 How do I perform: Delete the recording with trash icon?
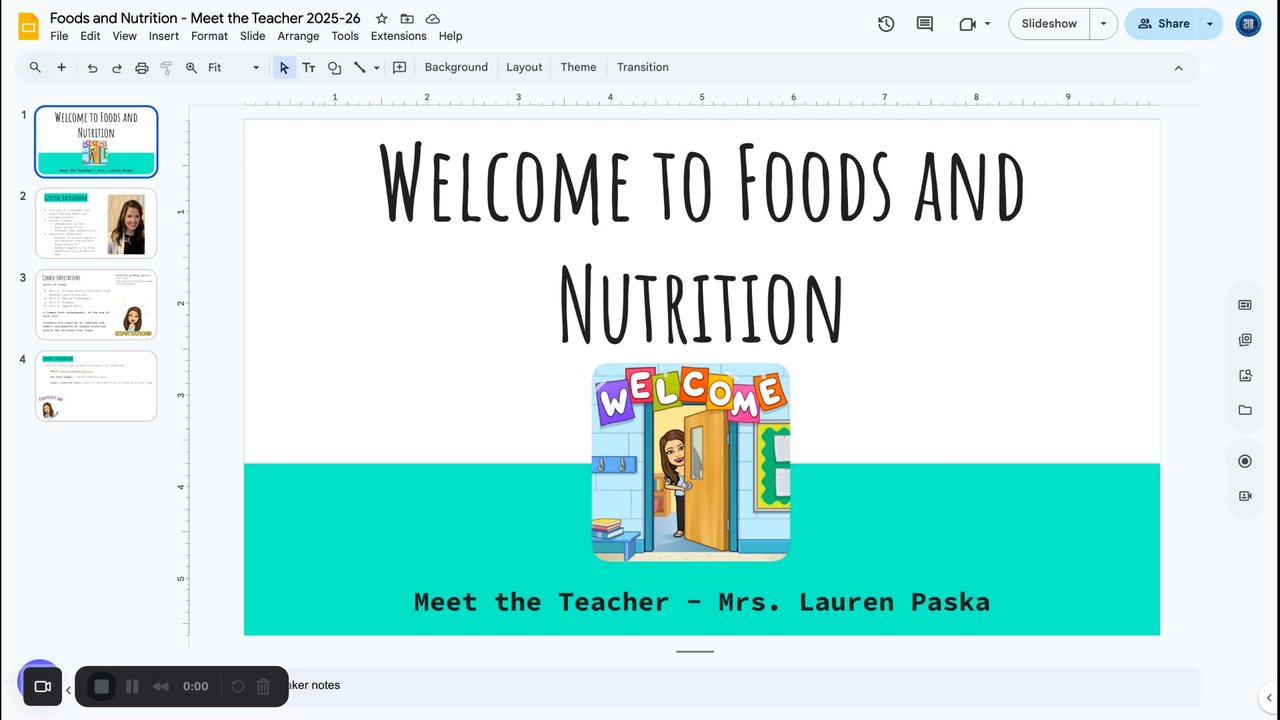click(264, 686)
